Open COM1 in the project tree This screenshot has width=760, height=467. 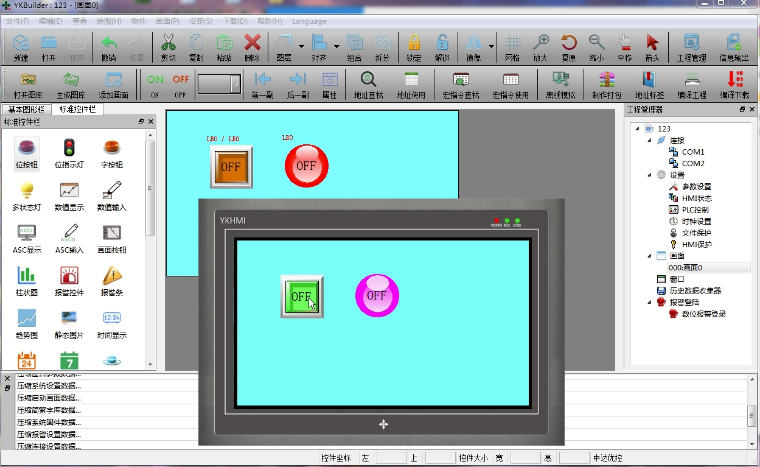tap(692, 151)
